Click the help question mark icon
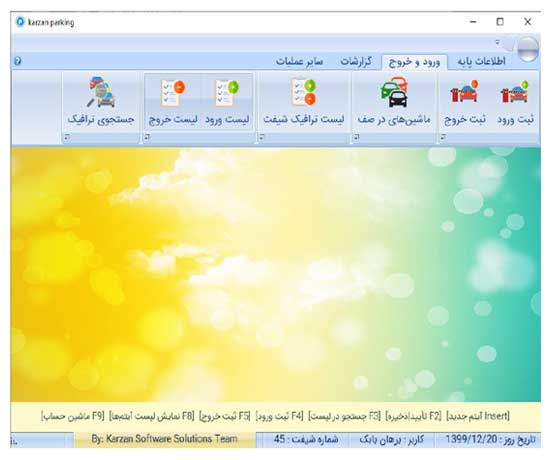 tap(18, 61)
